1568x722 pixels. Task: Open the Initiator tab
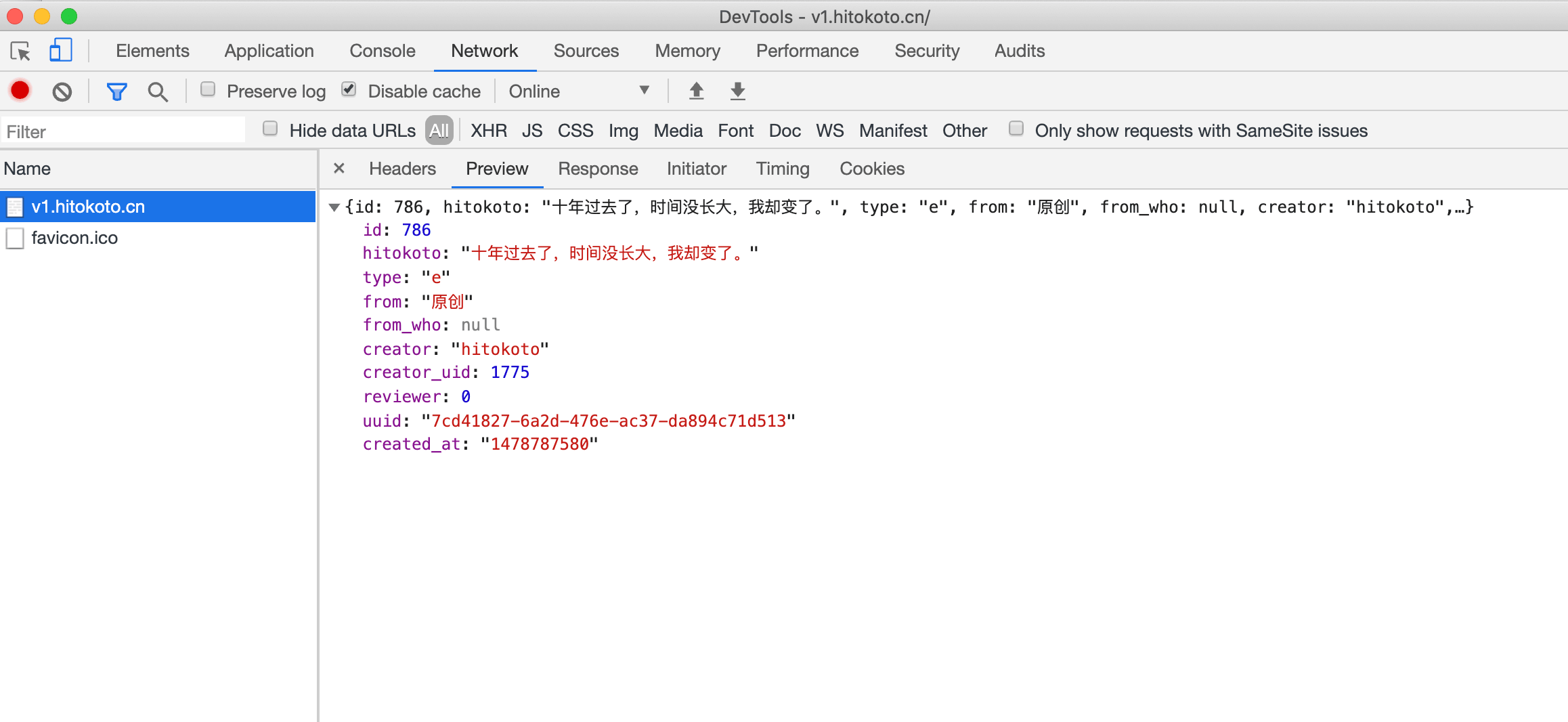[697, 169]
